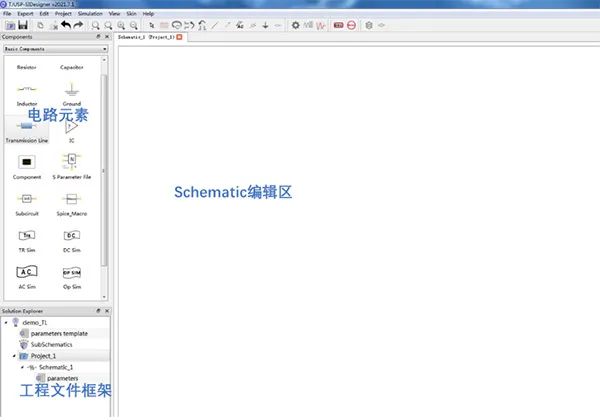Collapse the Schematic_1 tree node arrow
Image resolution: width=600 pixels, height=420 pixels.
click(22, 367)
